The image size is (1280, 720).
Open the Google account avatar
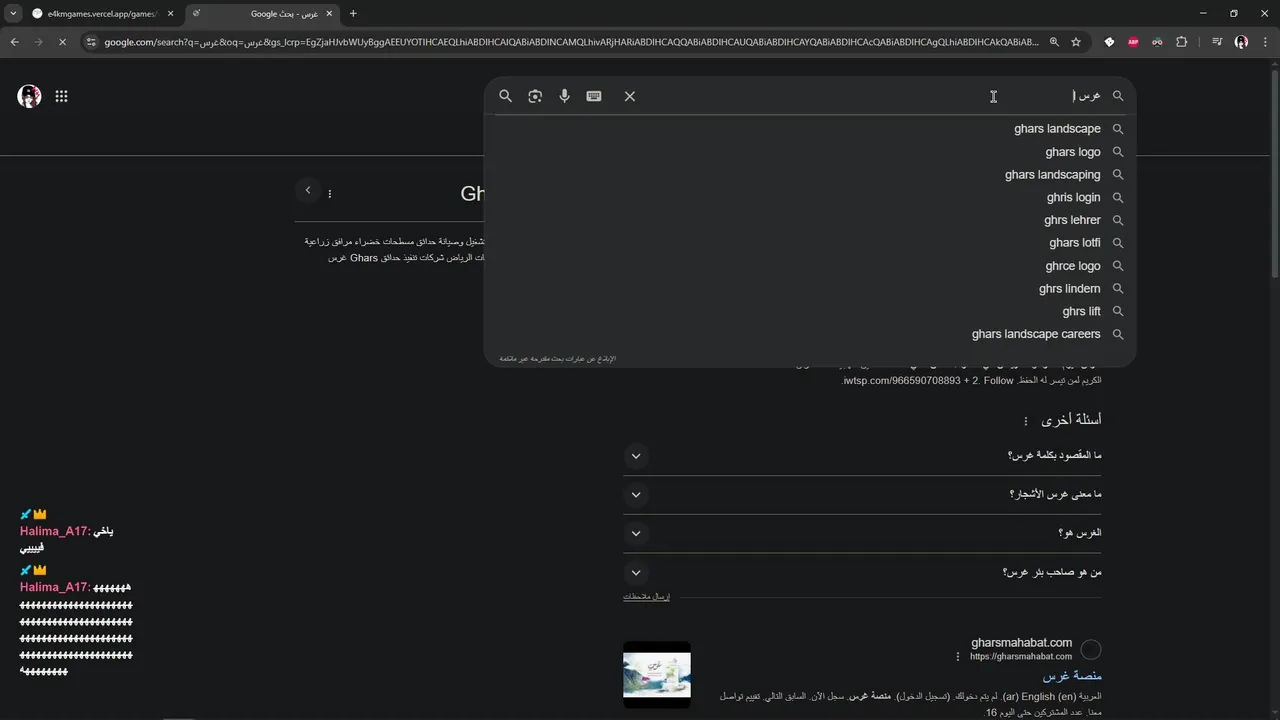pos(29,96)
